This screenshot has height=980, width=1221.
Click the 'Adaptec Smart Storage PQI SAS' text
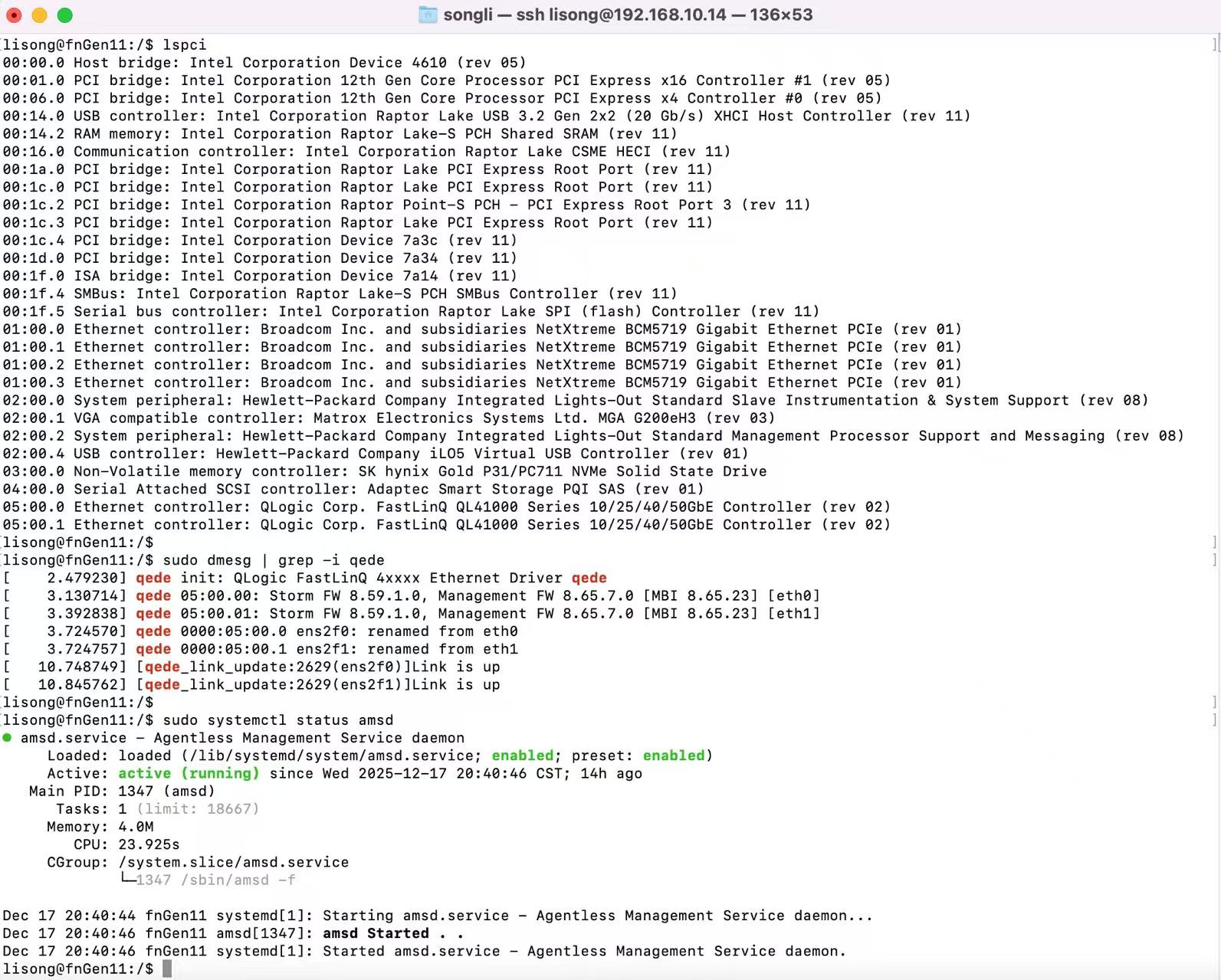click(x=496, y=490)
